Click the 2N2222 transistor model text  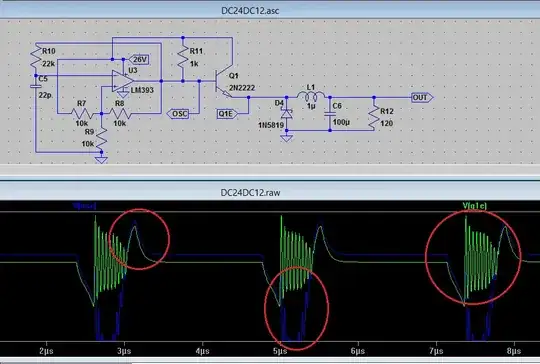tap(242, 88)
